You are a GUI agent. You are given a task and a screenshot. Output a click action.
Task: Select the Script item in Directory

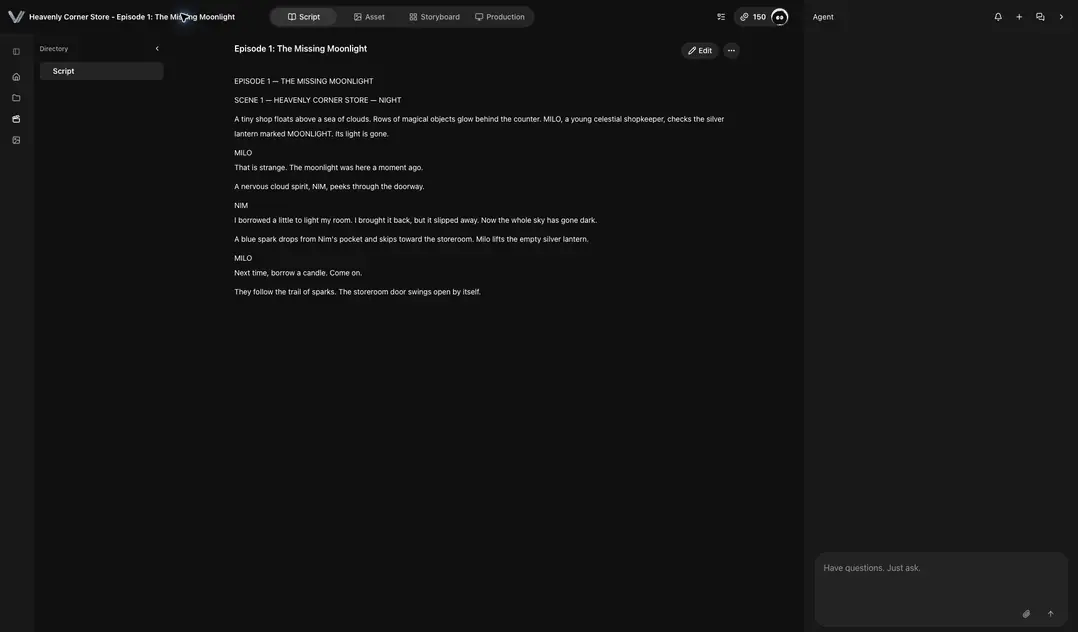click(101, 71)
